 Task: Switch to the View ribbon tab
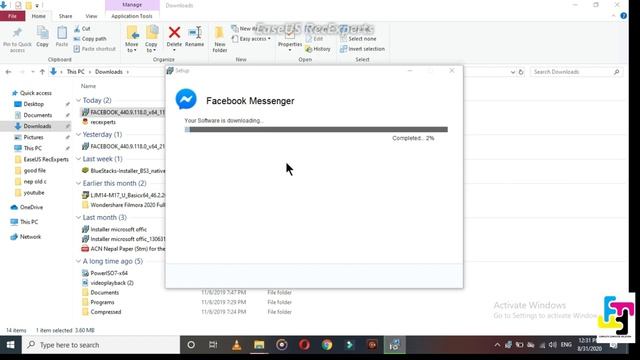pyautogui.click(x=91, y=16)
